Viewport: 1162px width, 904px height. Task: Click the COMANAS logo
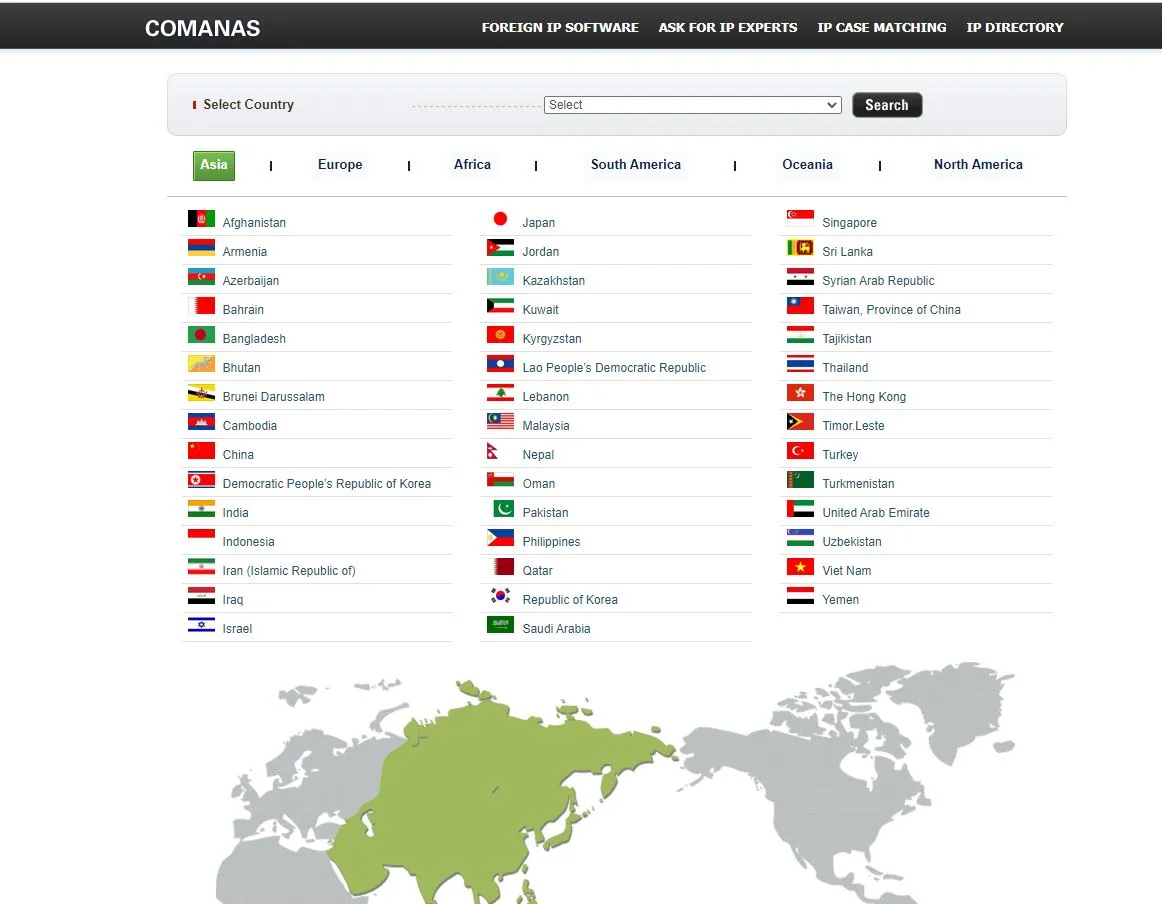click(x=202, y=28)
